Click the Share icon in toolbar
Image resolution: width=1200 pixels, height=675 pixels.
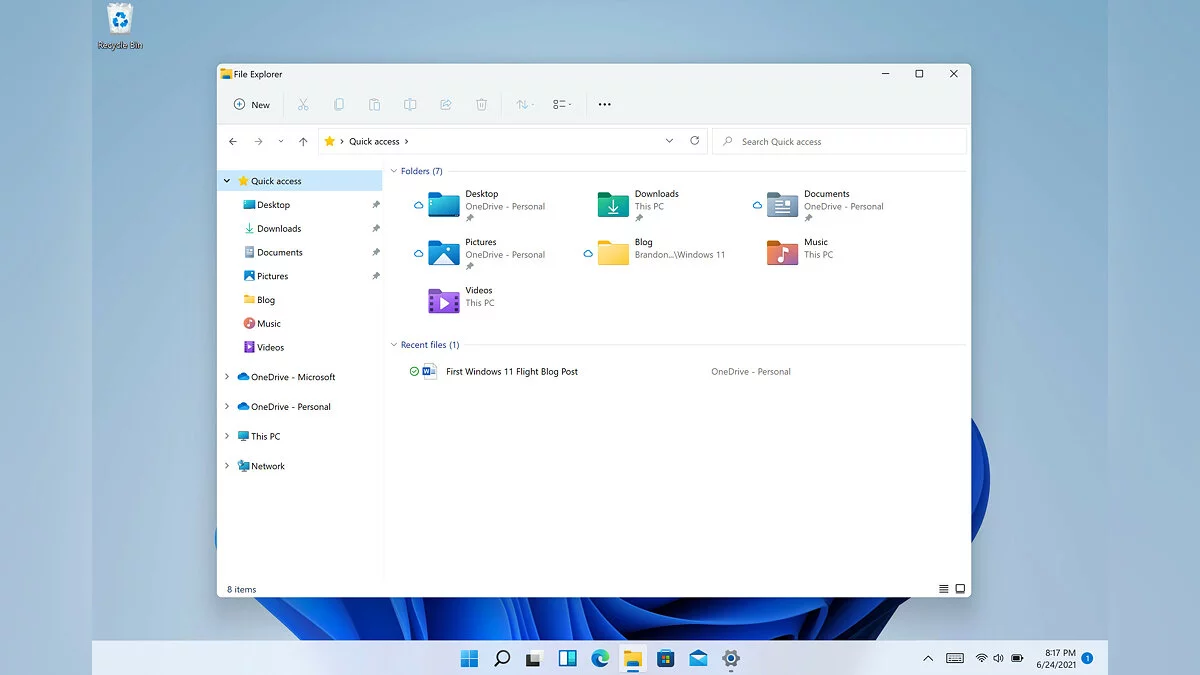pos(446,104)
